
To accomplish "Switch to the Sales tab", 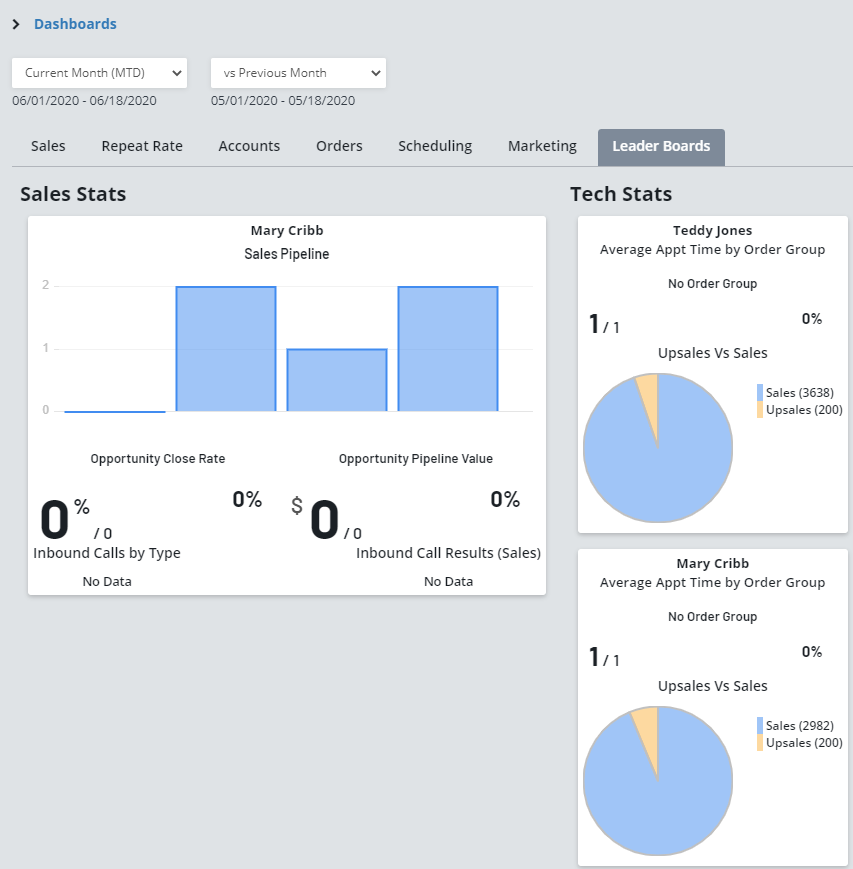I will [x=48, y=146].
